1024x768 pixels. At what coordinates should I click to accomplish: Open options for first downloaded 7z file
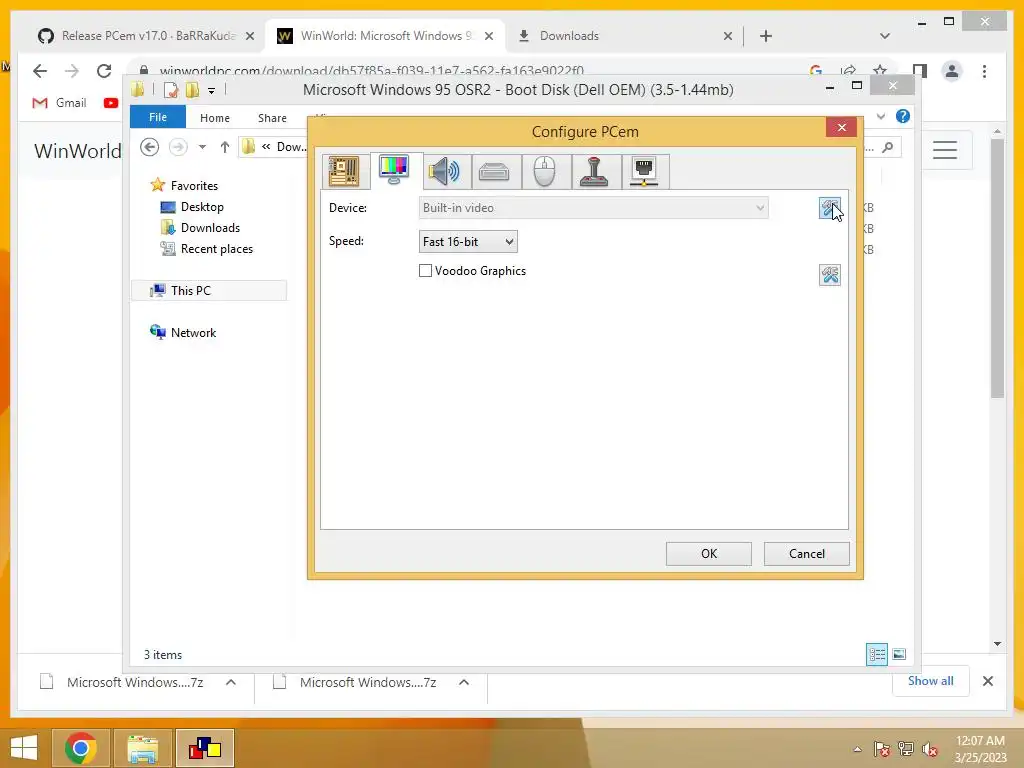click(x=231, y=682)
